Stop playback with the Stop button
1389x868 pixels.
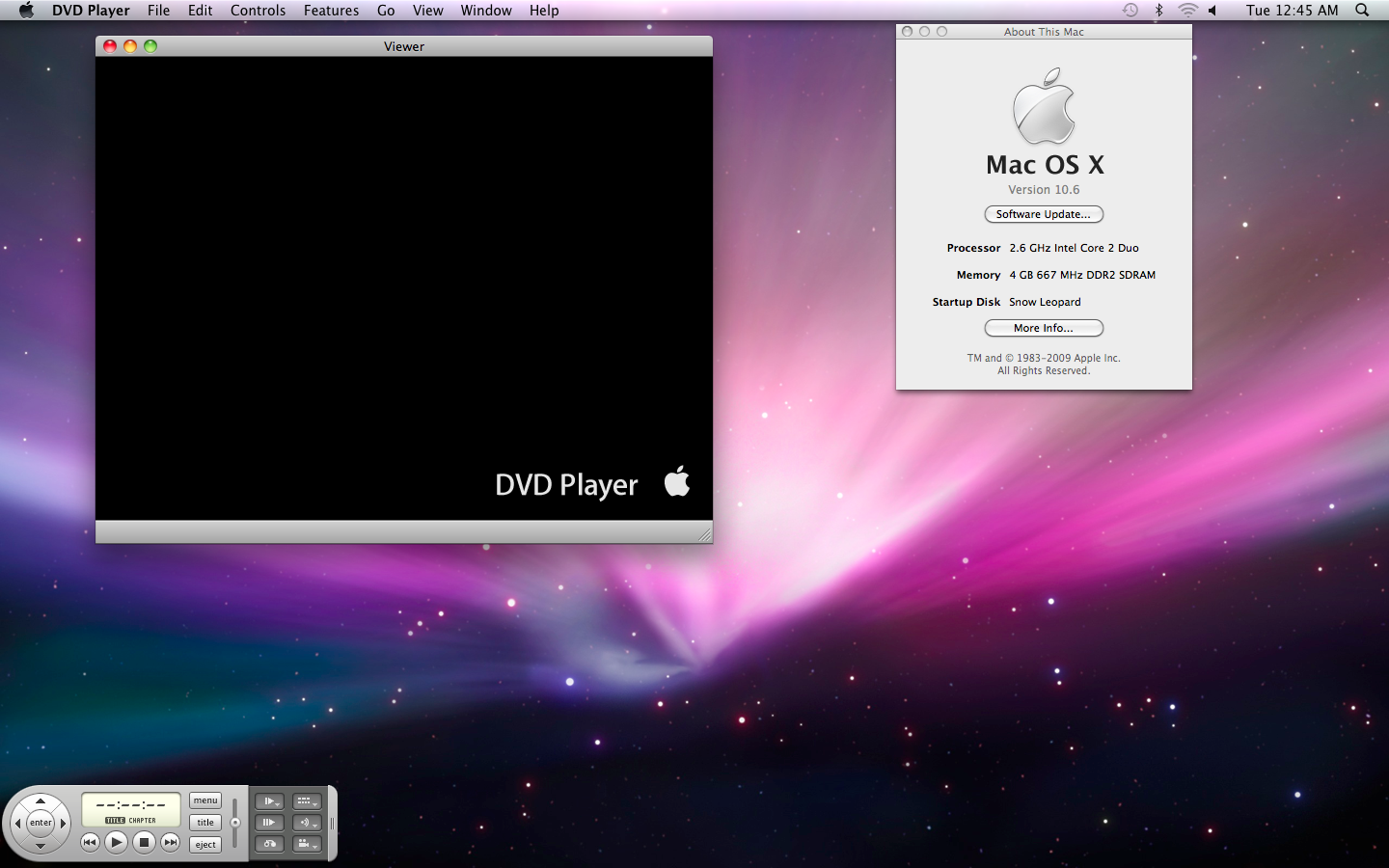(144, 842)
